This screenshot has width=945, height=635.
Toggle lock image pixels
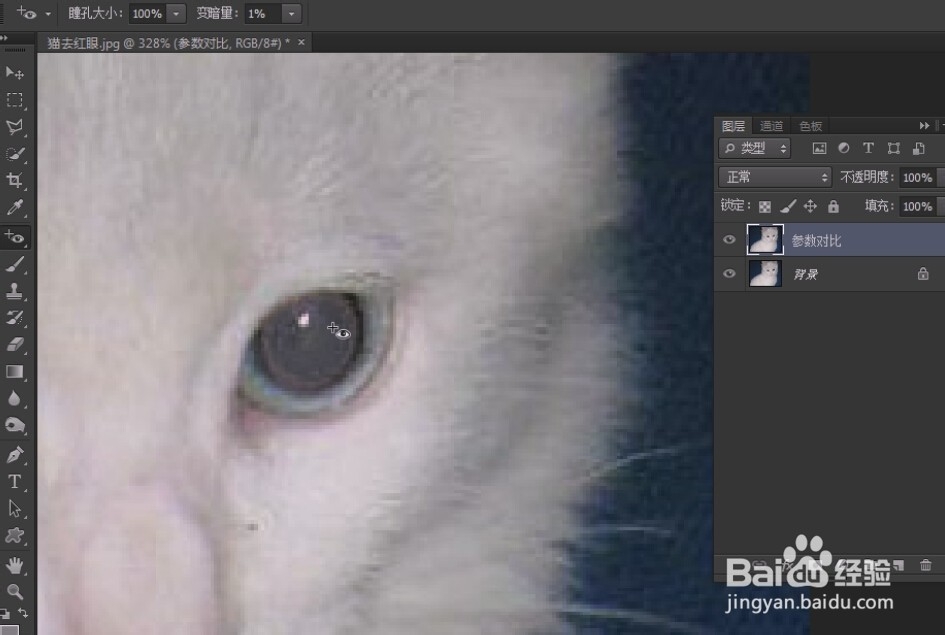pos(788,207)
